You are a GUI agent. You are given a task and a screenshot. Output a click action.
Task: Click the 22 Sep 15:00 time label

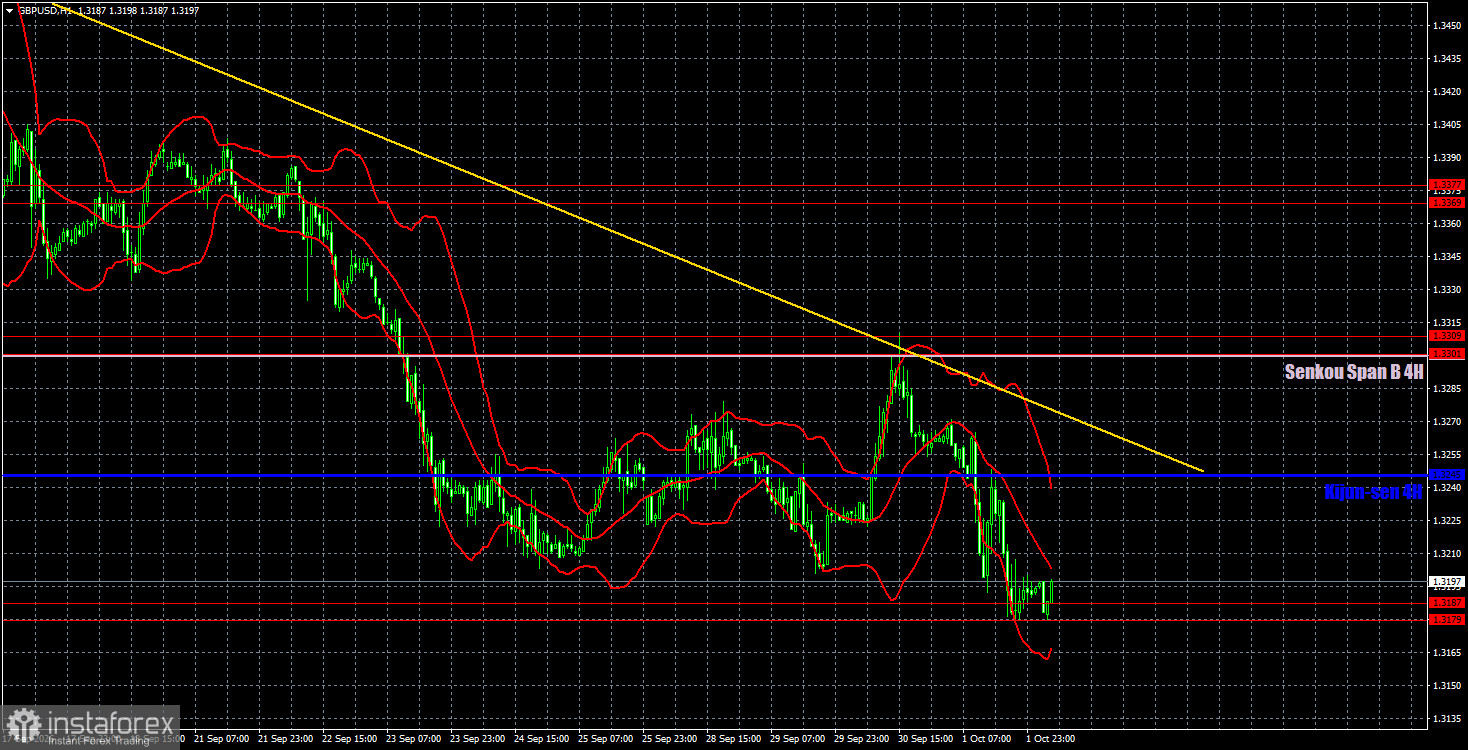pos(349,739)
